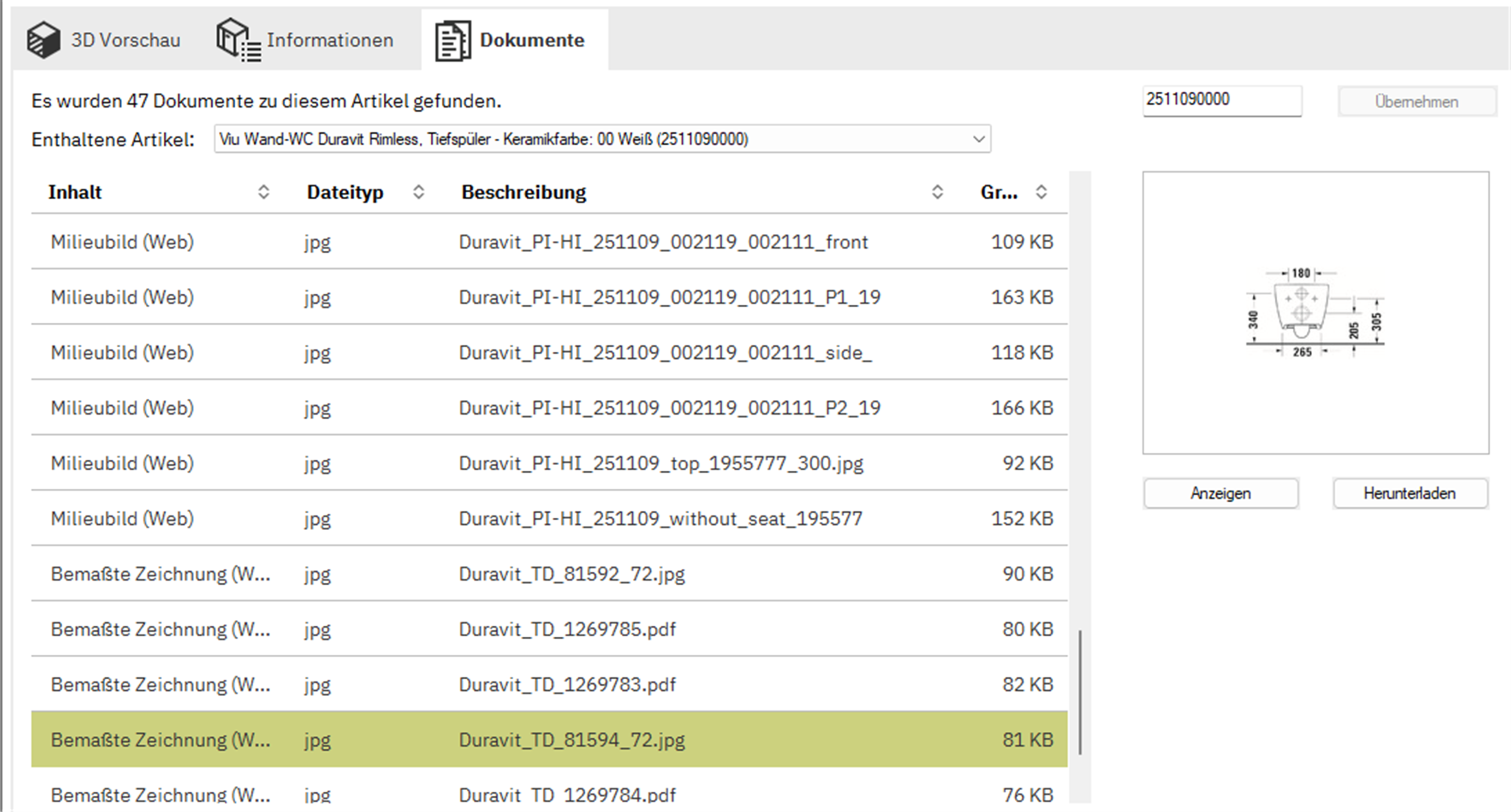Switch to the 3D Vorschau tab
The width and height of the screenshot is (1511, 812).
(x=104, y=40)
